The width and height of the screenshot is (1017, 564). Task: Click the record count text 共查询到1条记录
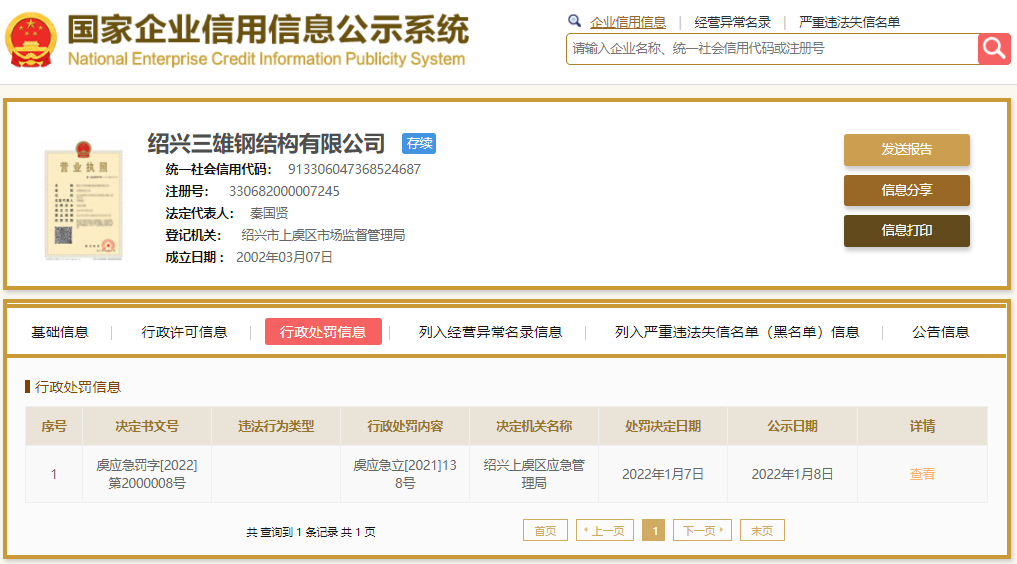click(292, 532)
